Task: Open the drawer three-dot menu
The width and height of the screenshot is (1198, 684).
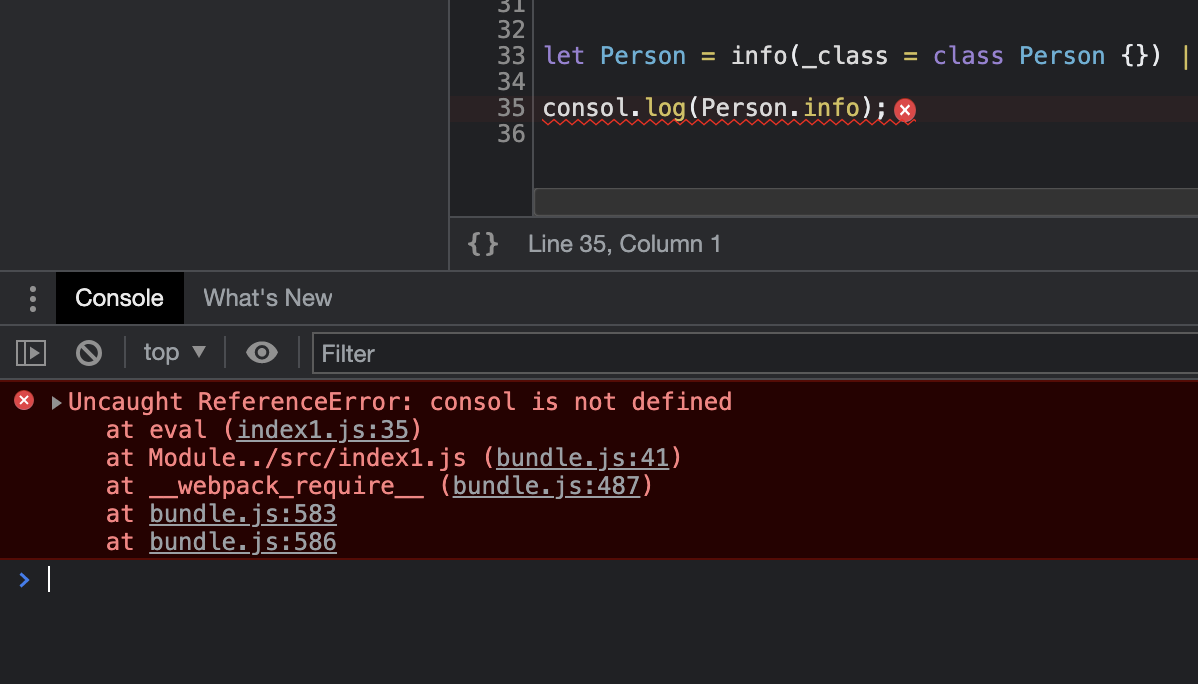Action: 32,299
